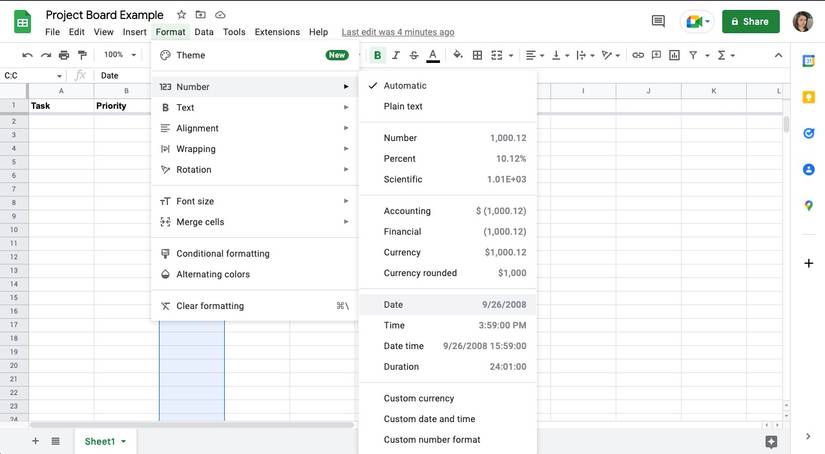Open the Contacts side panel icon
Viewport: 825px width, 454px height.
pyautogui.click(x=808, y=169)
